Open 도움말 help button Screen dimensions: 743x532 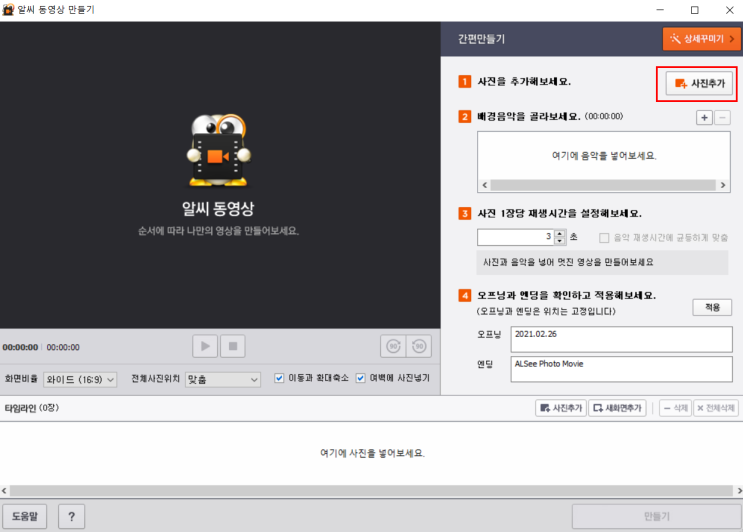[25, 516]
